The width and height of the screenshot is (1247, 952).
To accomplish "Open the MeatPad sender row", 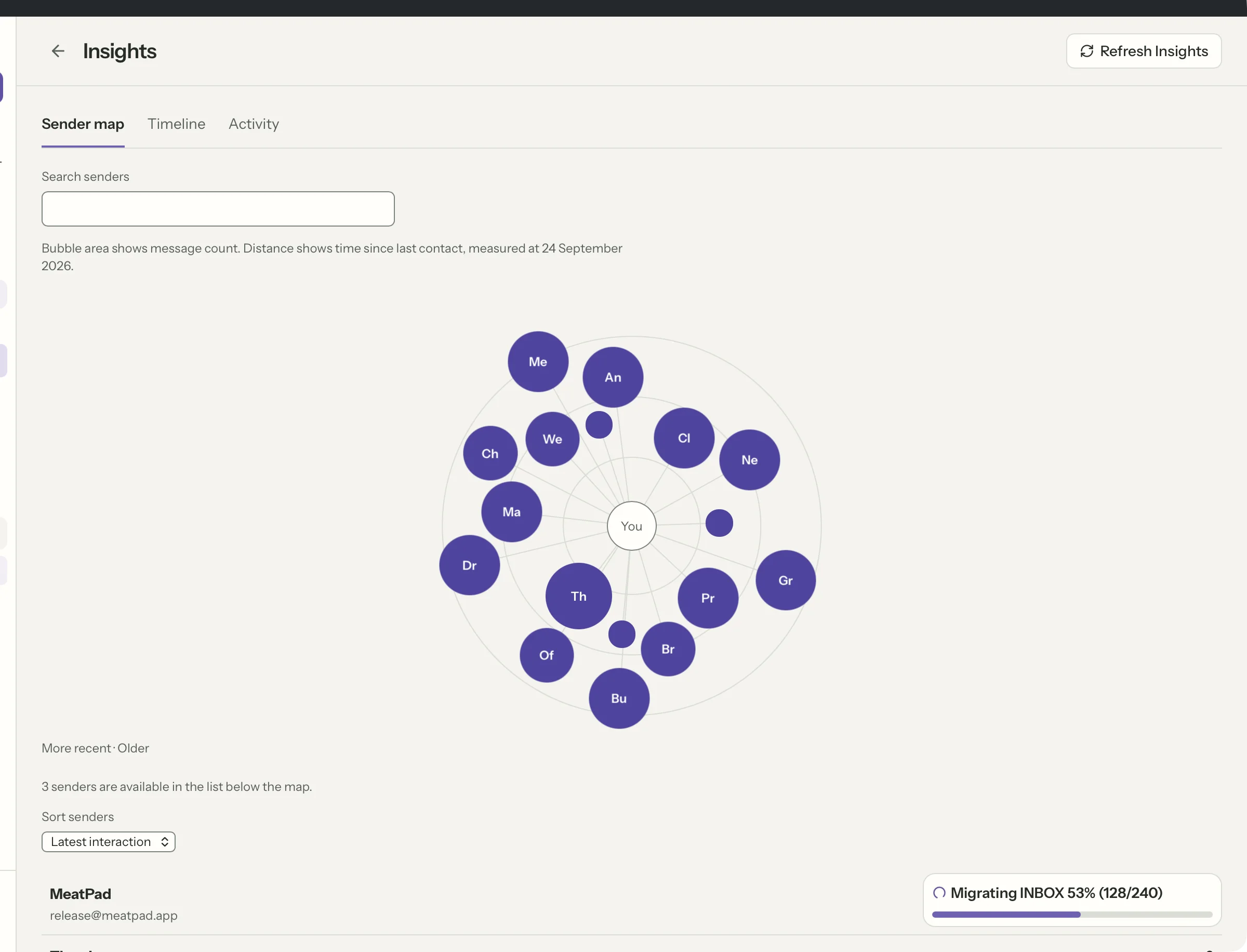I will [x=631, y=904].
